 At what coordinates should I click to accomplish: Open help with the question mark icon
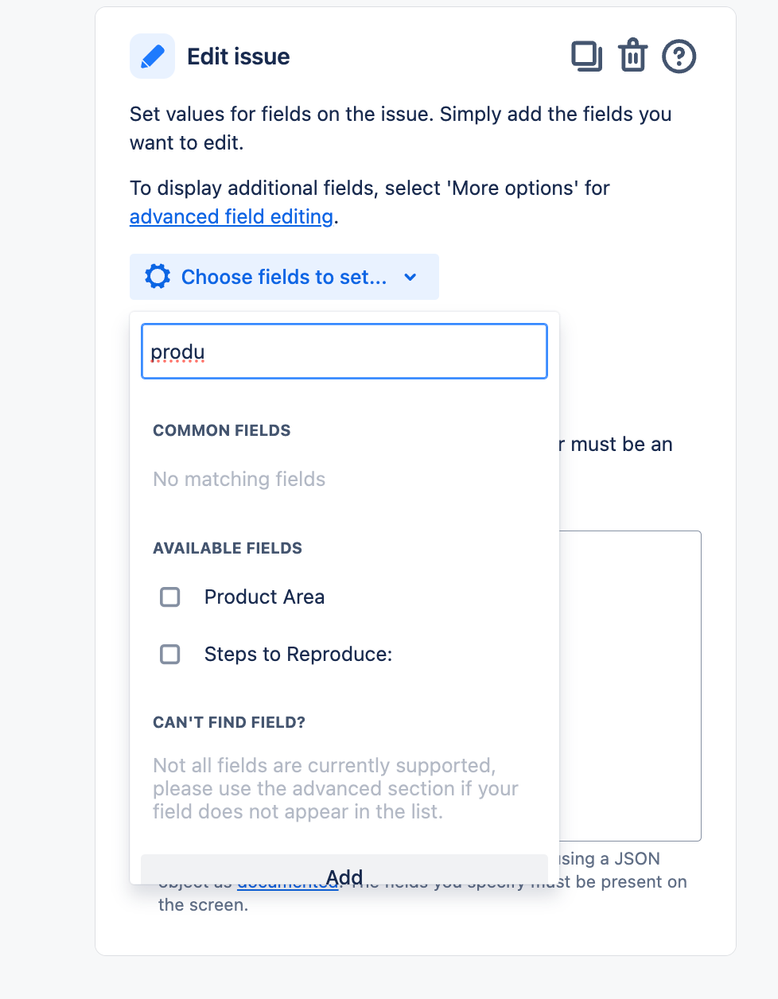coord(679,57)
